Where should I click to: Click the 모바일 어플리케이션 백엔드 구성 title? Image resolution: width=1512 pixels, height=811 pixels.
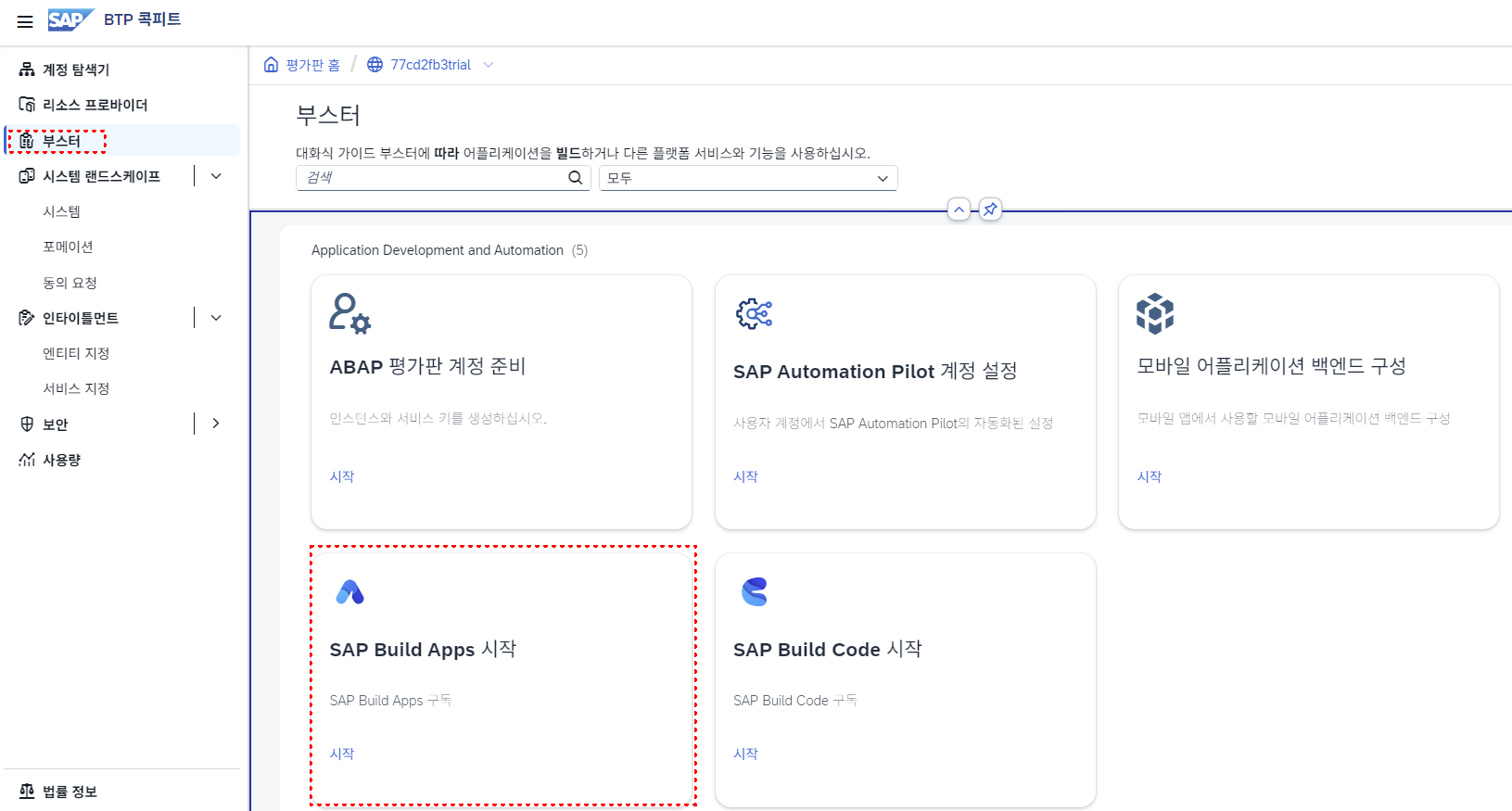pos(1271,366)
